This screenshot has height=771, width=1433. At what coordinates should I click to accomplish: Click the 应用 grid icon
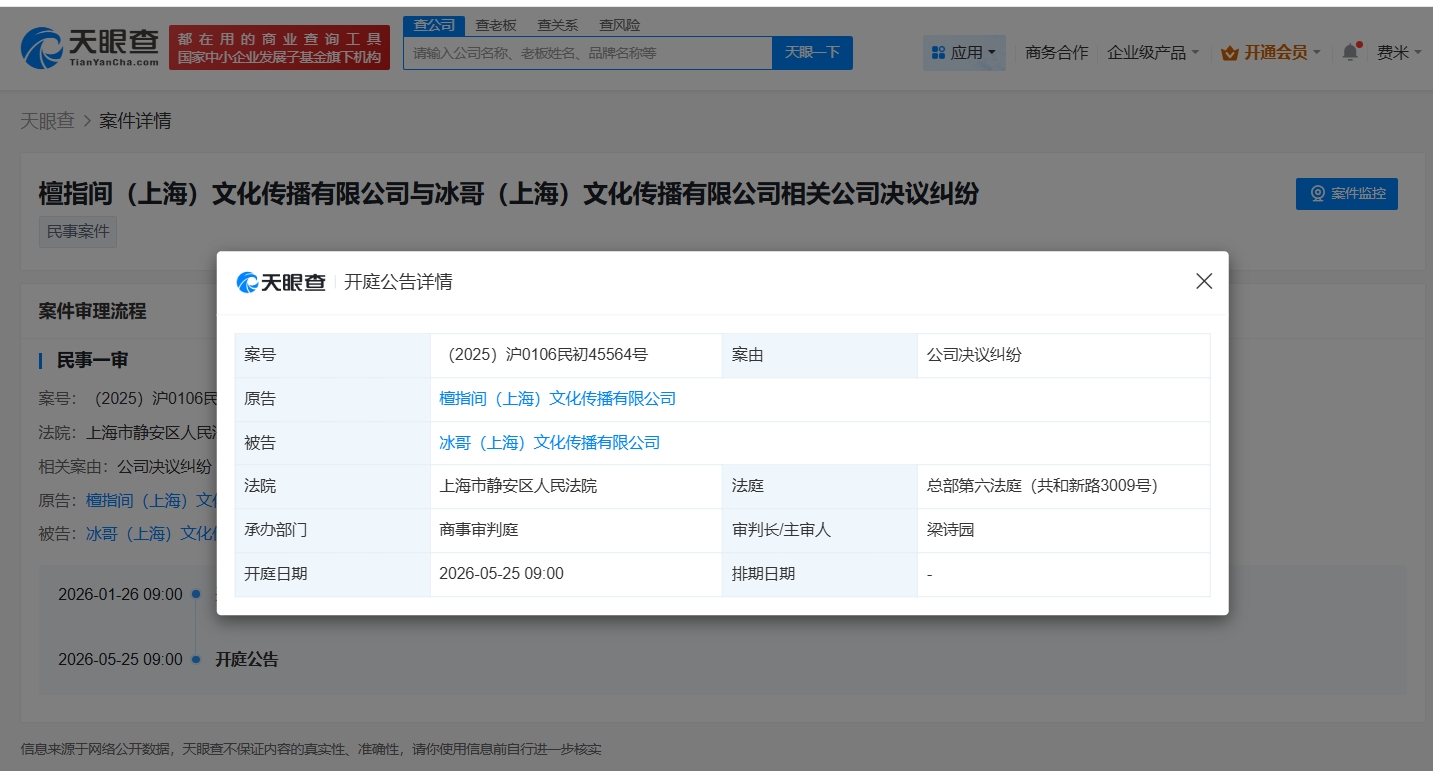(938, 53)
